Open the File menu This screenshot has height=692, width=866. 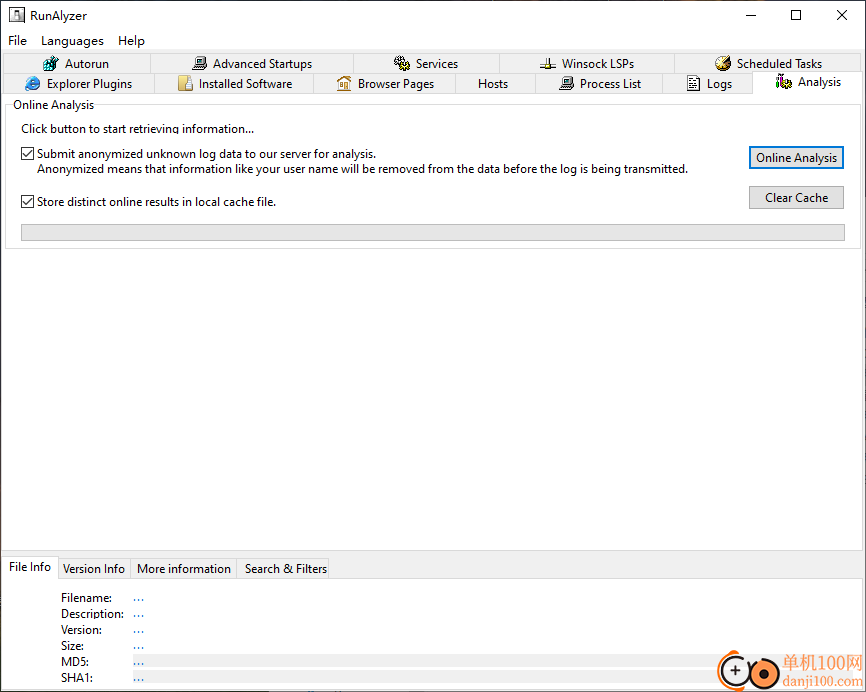[17, 41]
